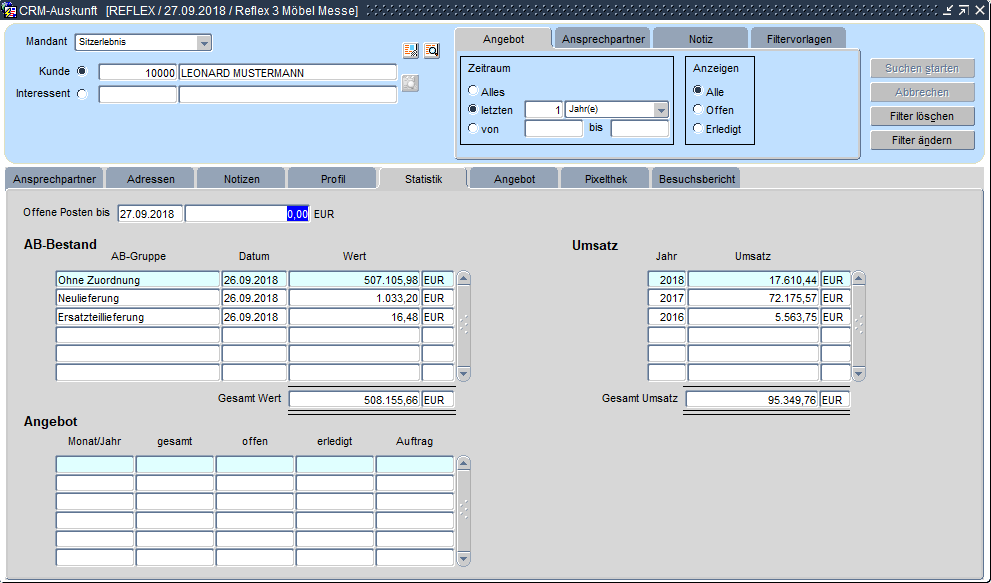Choose the 'Alles' Zeitraum option
Viewport: 991px width, 583px height.
click(x=473, y=92)
